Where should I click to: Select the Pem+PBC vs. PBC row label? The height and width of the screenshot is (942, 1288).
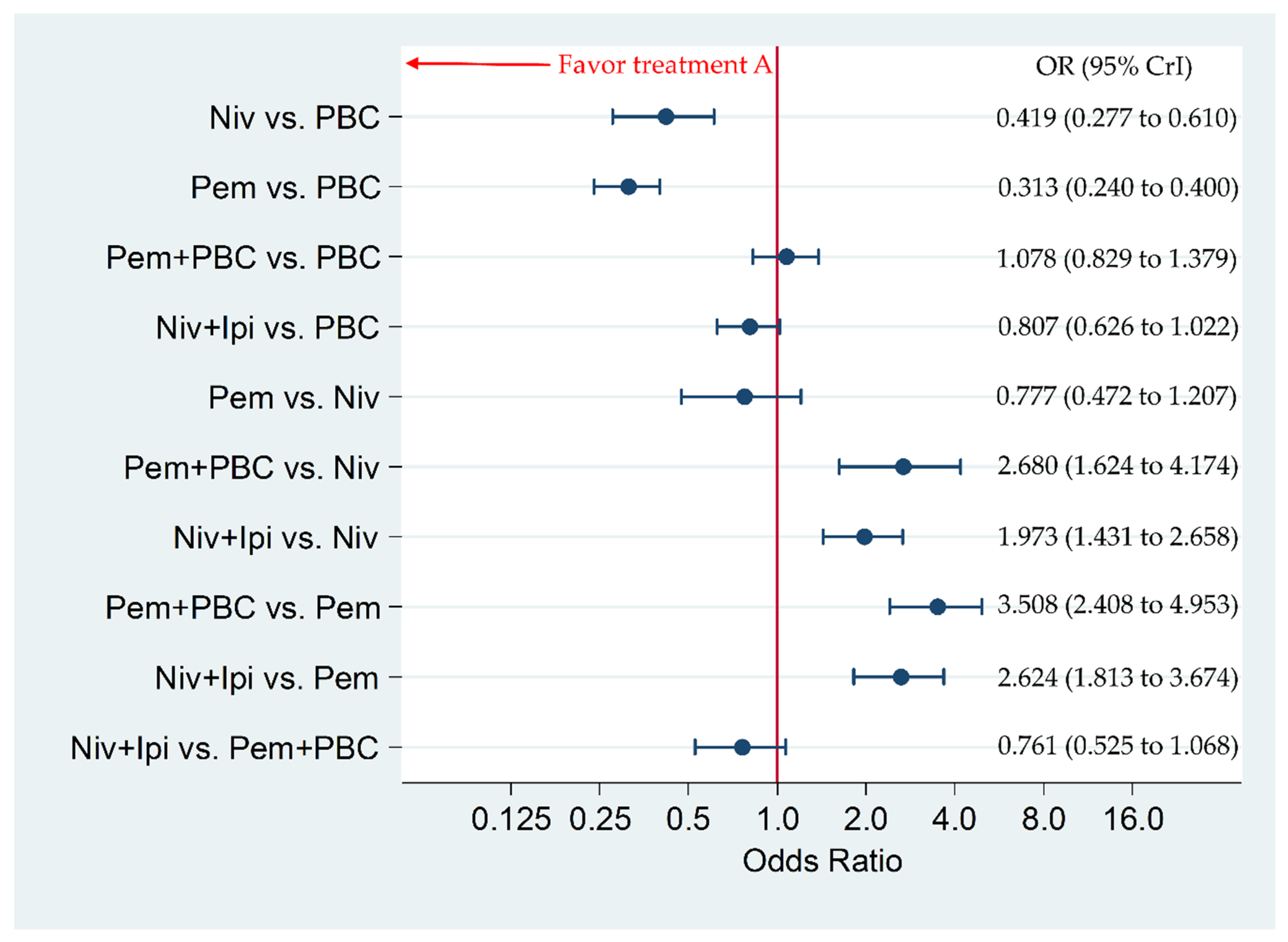click(x=243, y=257)
